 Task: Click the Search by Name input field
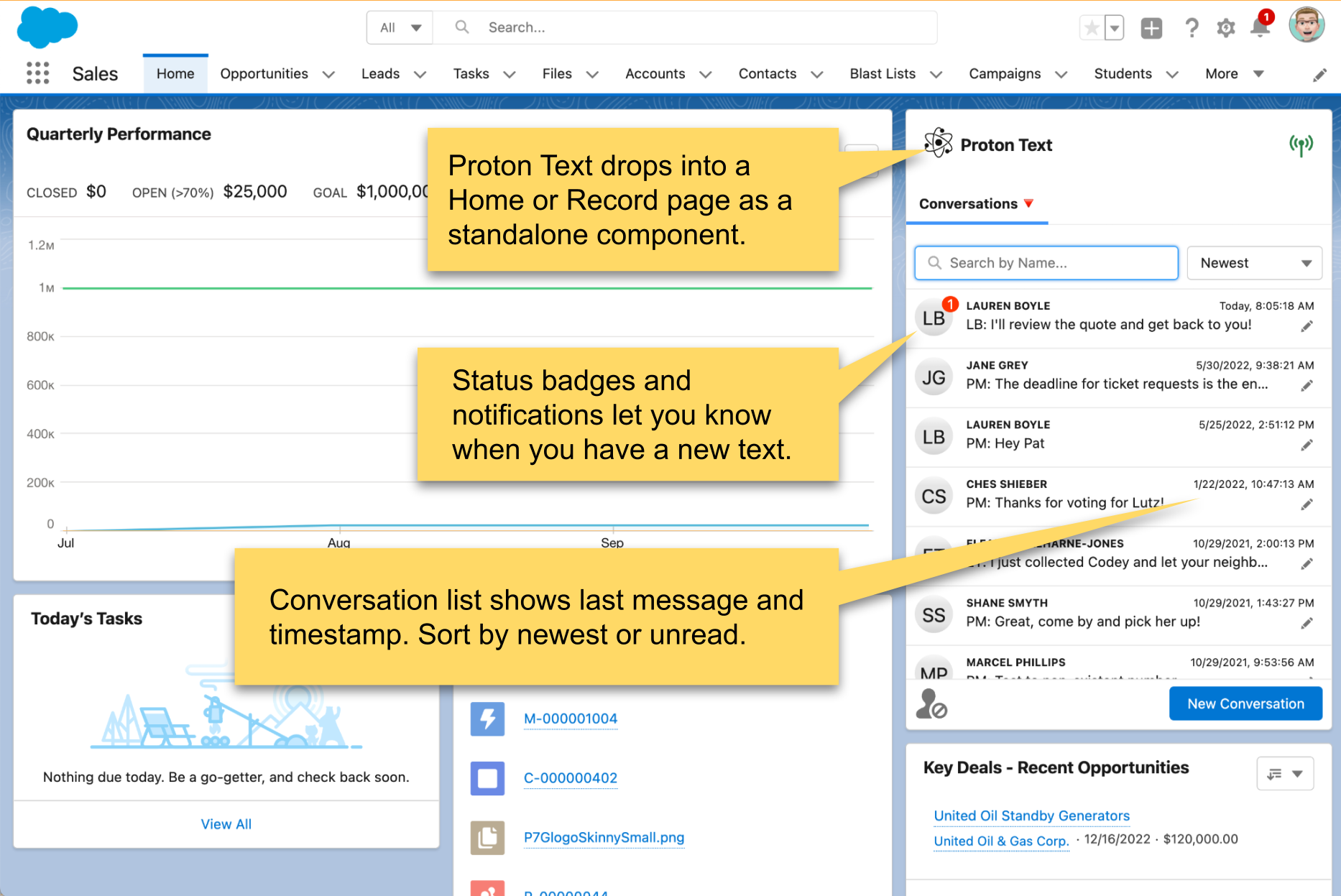[x=1046, y=263]
